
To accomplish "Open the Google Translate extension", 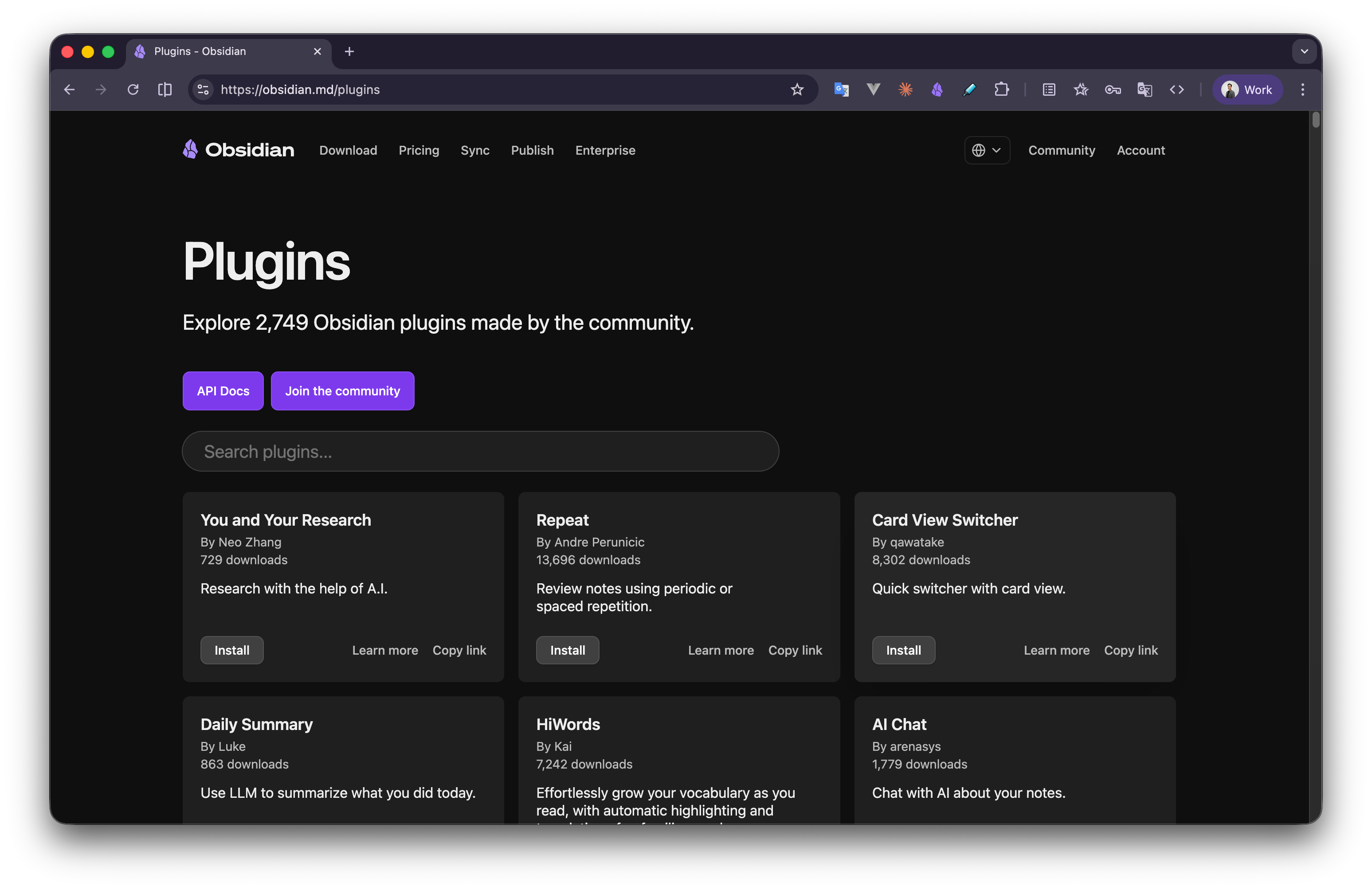I will (841, 89).
